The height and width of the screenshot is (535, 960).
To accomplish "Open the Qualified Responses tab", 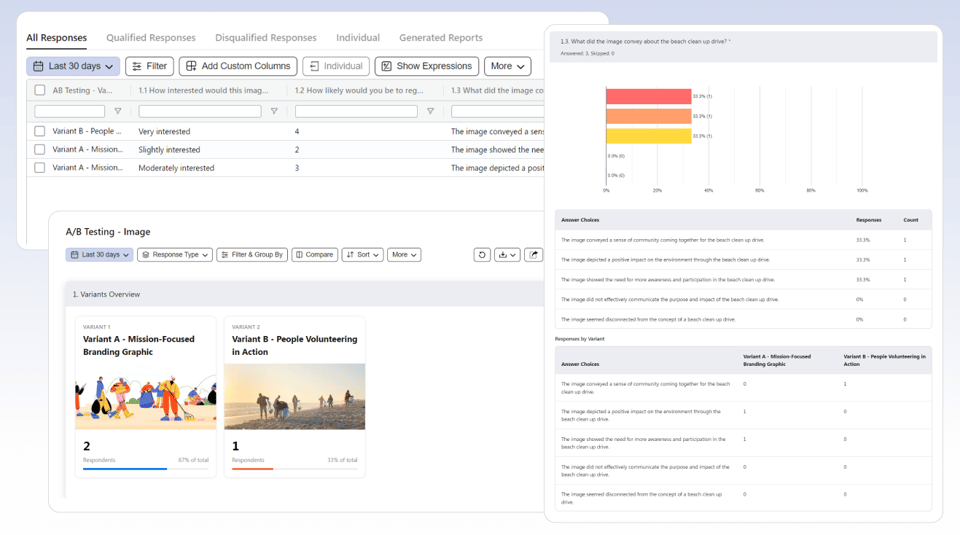I will click(x=151, y=38).
